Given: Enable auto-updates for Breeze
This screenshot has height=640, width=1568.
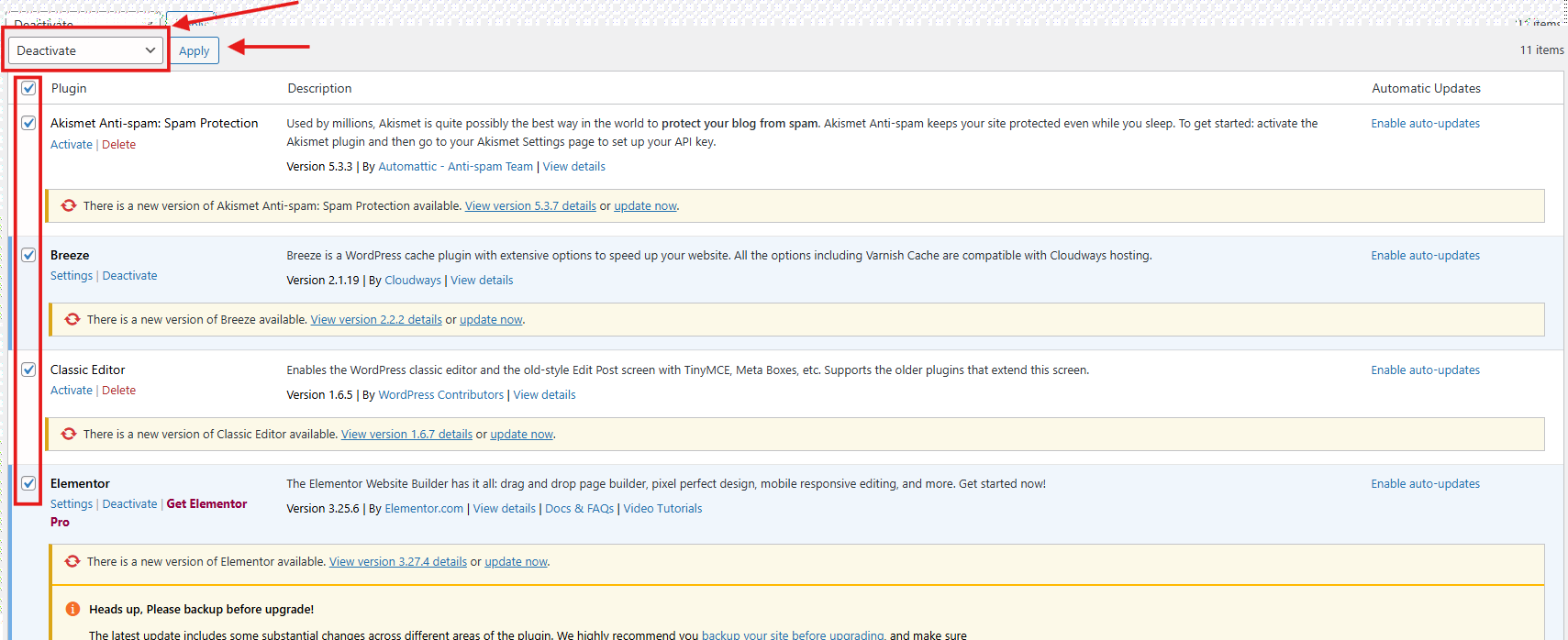Looking at the screenshot, I should 1425,255.
